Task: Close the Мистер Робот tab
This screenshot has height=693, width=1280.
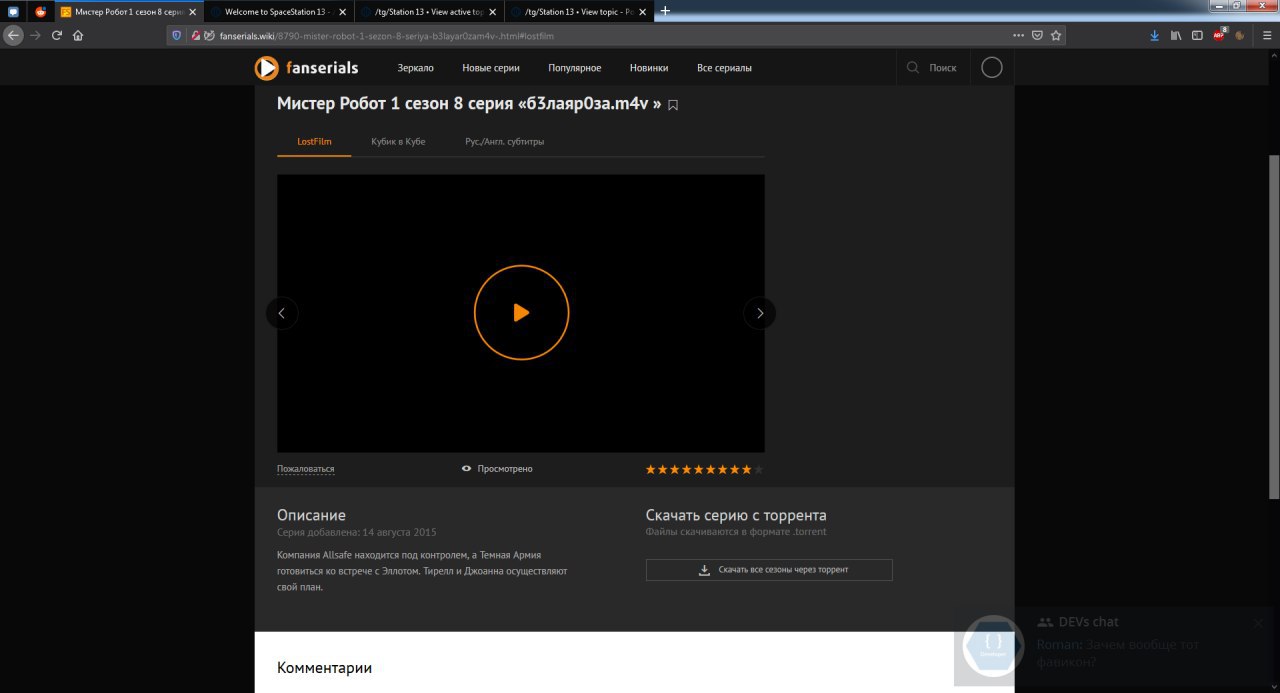Action: coord(192,12)
